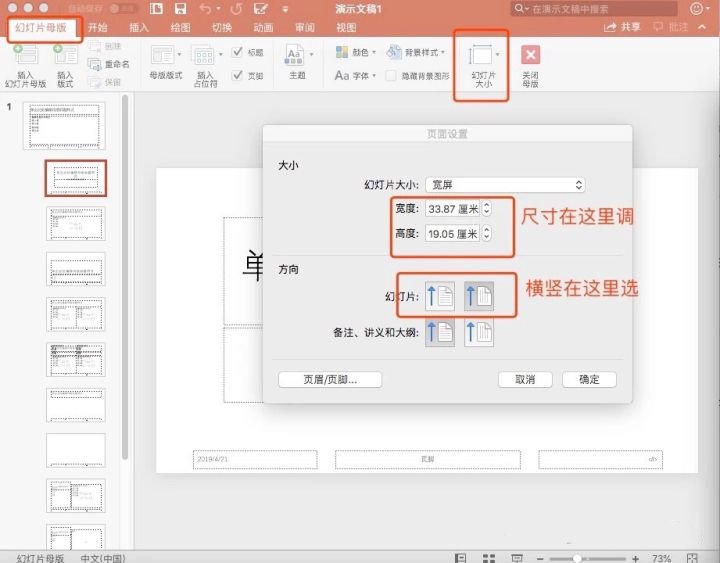Screen dimensions: 720x563
Task: Switch to the 插入 (Insert) tab
Action: point(139,28)
